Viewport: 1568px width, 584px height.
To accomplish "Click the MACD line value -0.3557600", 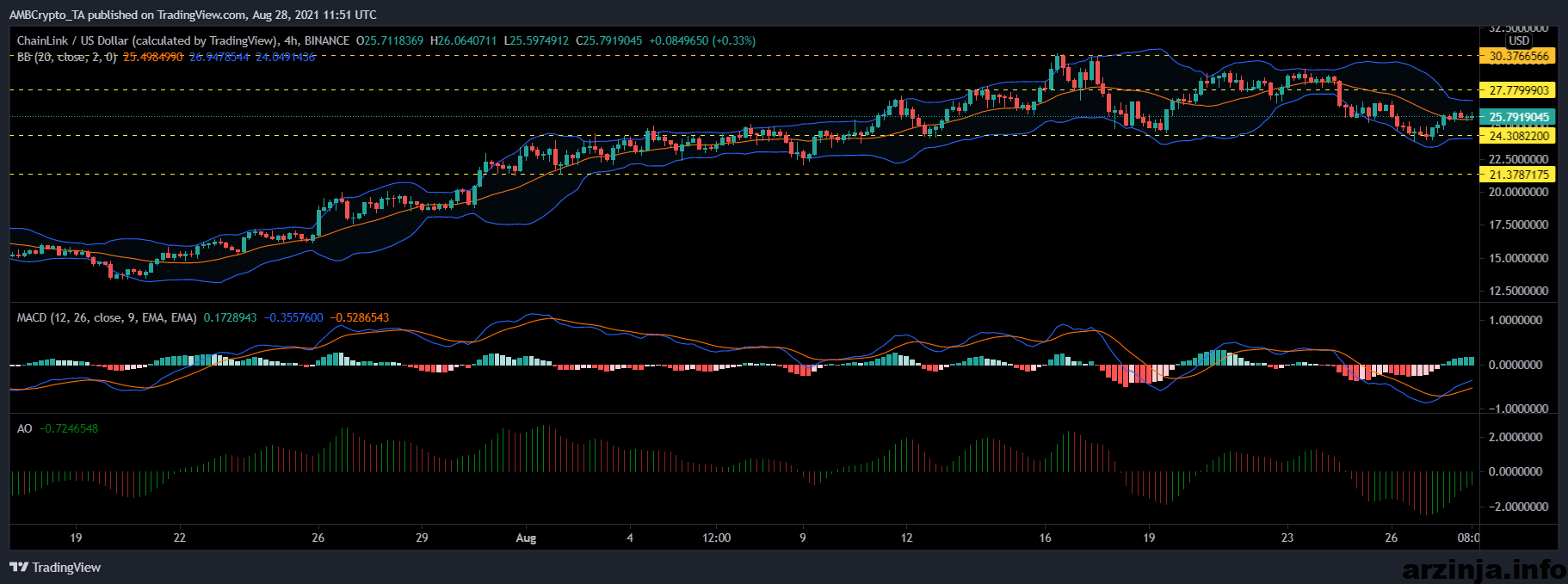I will (293, 317).
